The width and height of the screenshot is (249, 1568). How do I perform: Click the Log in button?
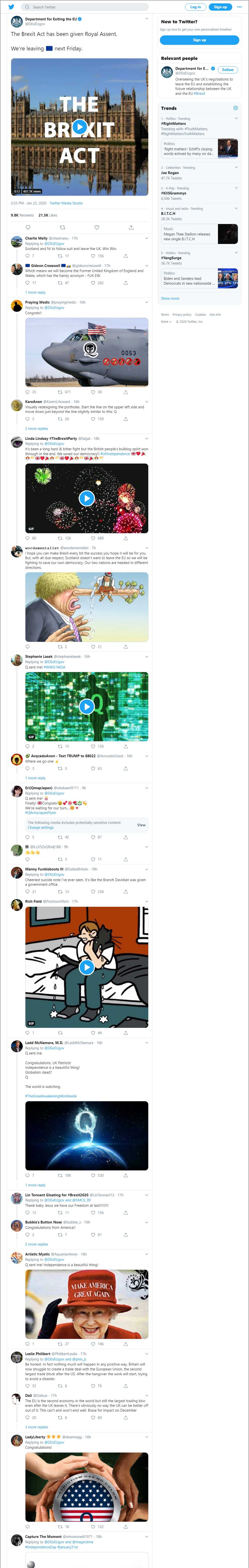coord(195,7)
